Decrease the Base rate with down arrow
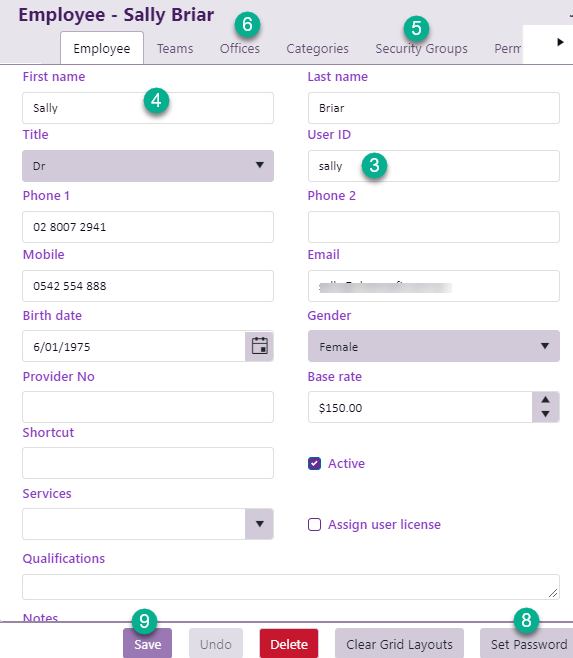 [545, 414]
